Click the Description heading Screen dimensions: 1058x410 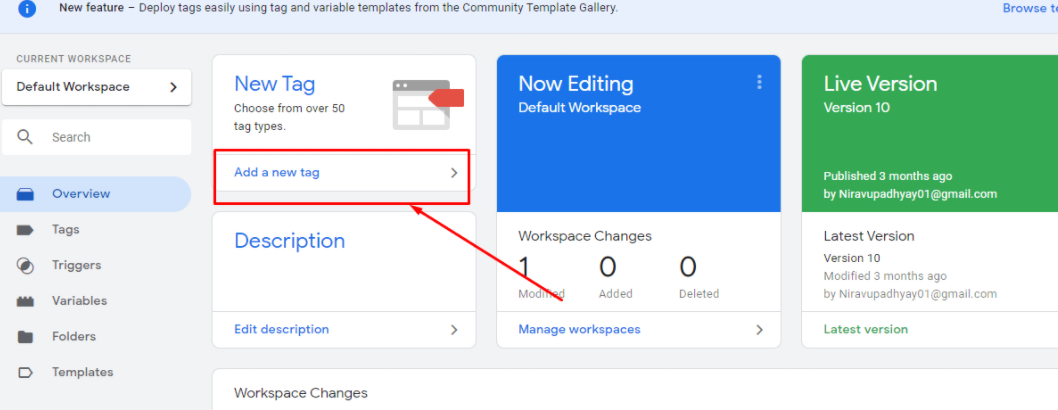tap(289, 241)
